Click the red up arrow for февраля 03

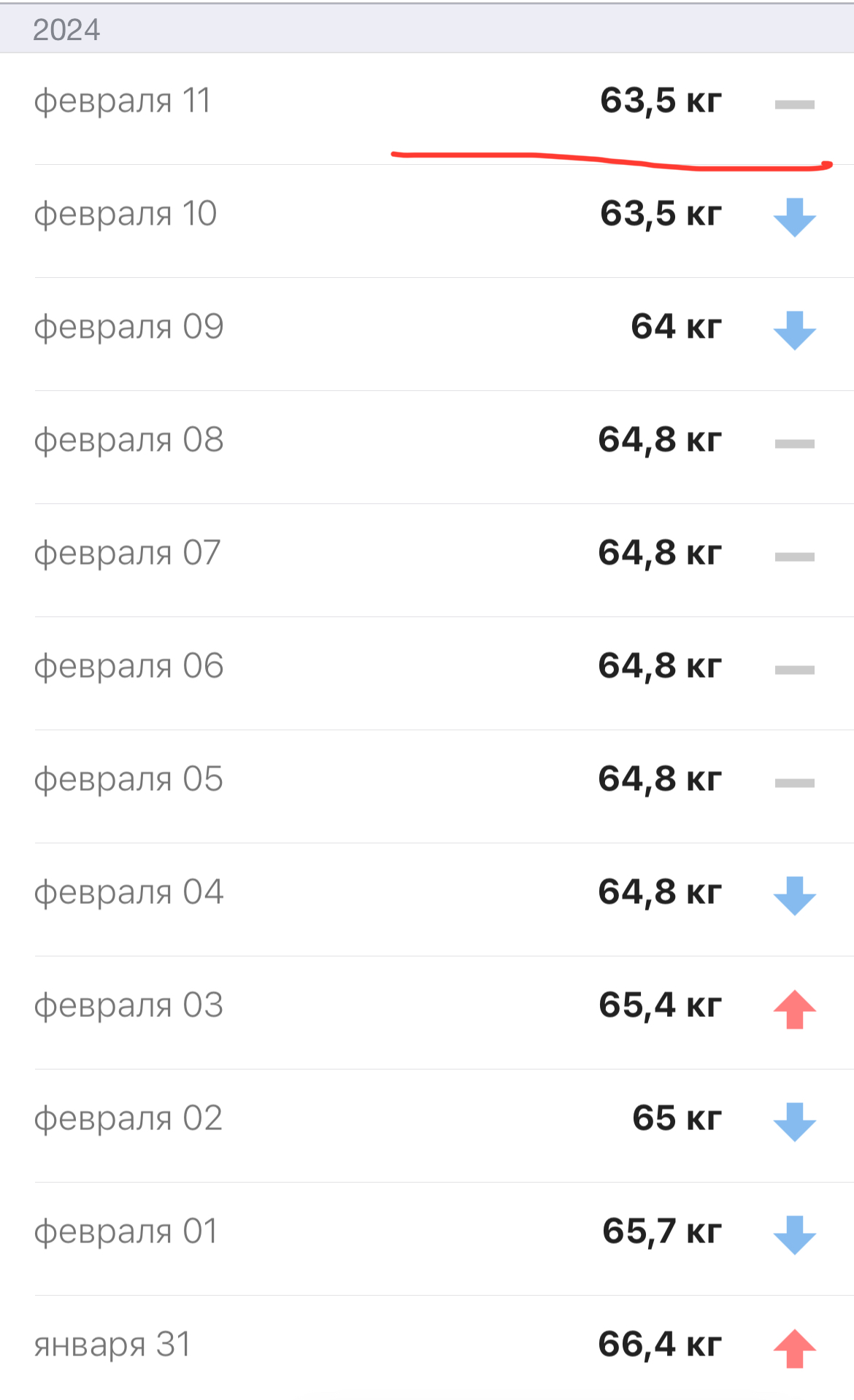tap(794, 1009)
